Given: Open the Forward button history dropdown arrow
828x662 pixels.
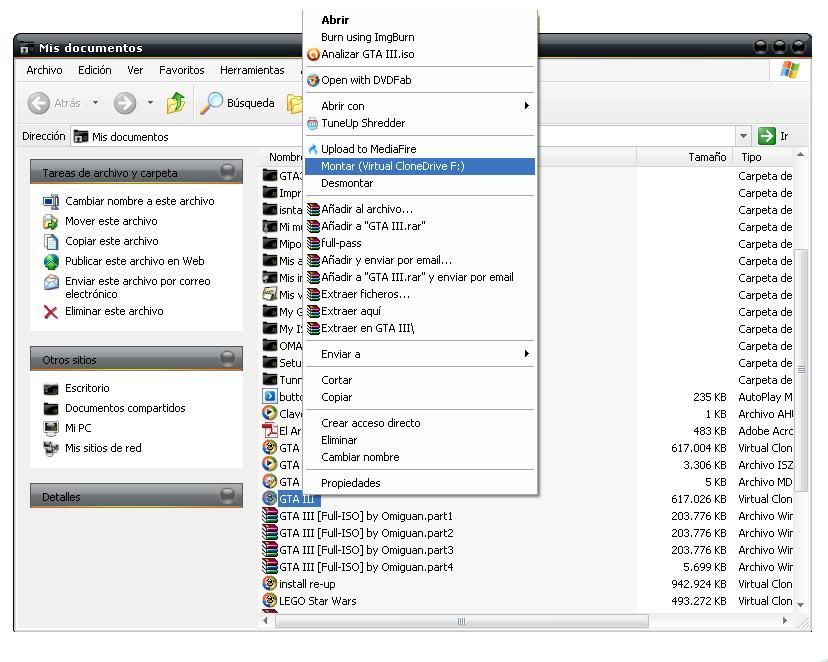Looking at the screenshot, I should (x=150, y=103).
